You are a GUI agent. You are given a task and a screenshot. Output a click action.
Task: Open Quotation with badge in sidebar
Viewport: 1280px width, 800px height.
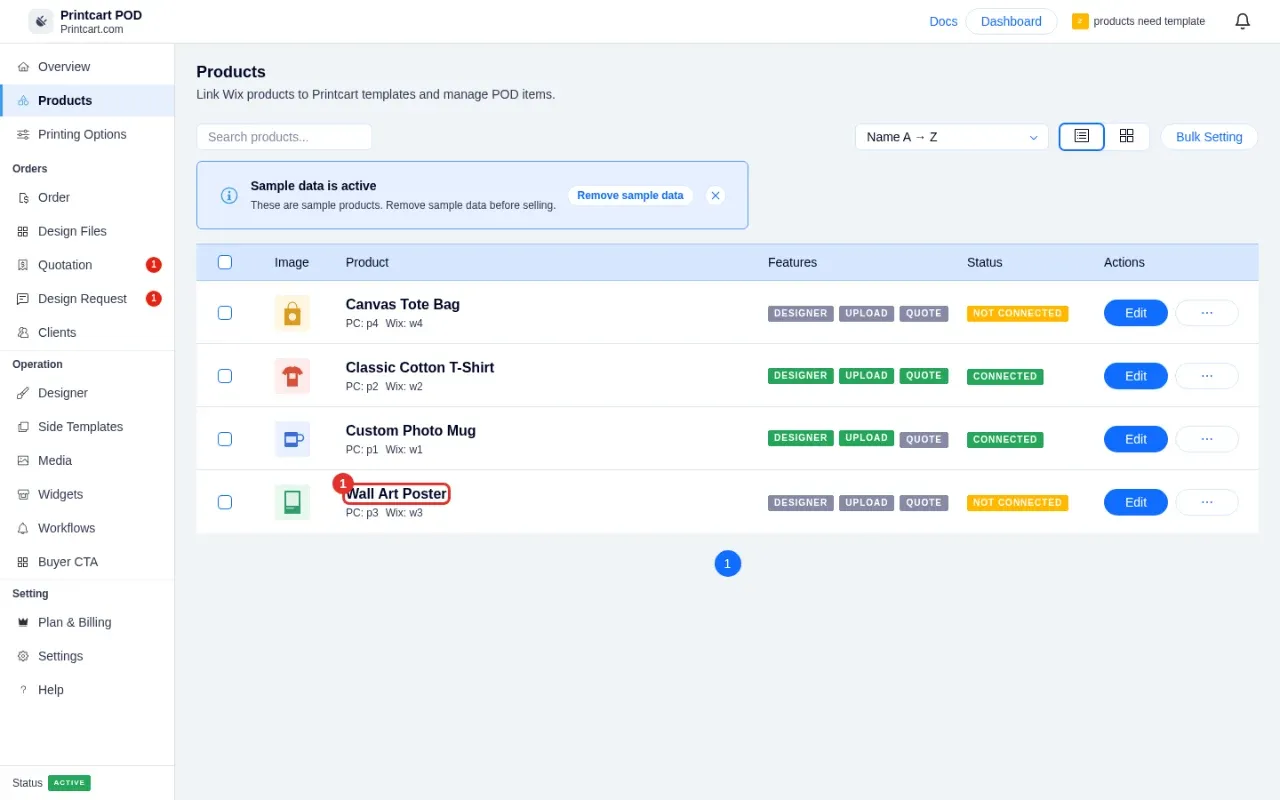coord(87,265)
